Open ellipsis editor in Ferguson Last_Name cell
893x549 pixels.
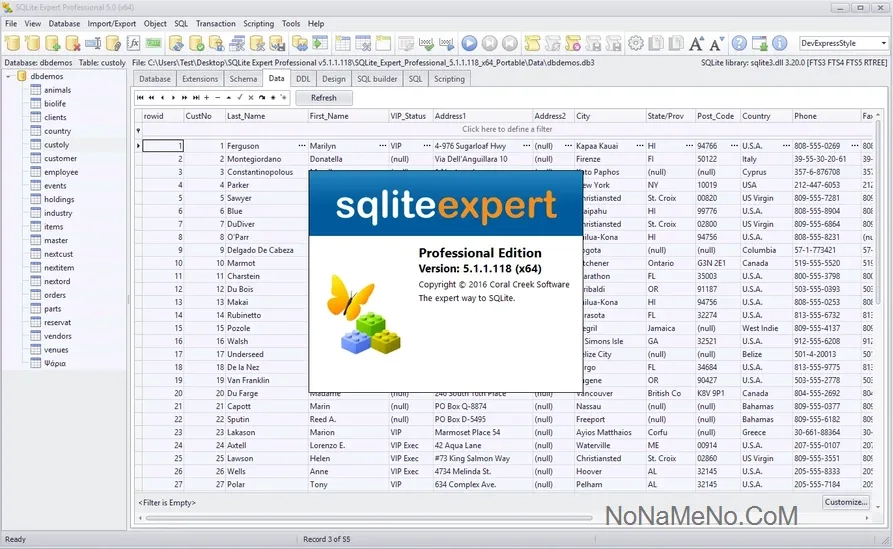[x=301, y=146]
